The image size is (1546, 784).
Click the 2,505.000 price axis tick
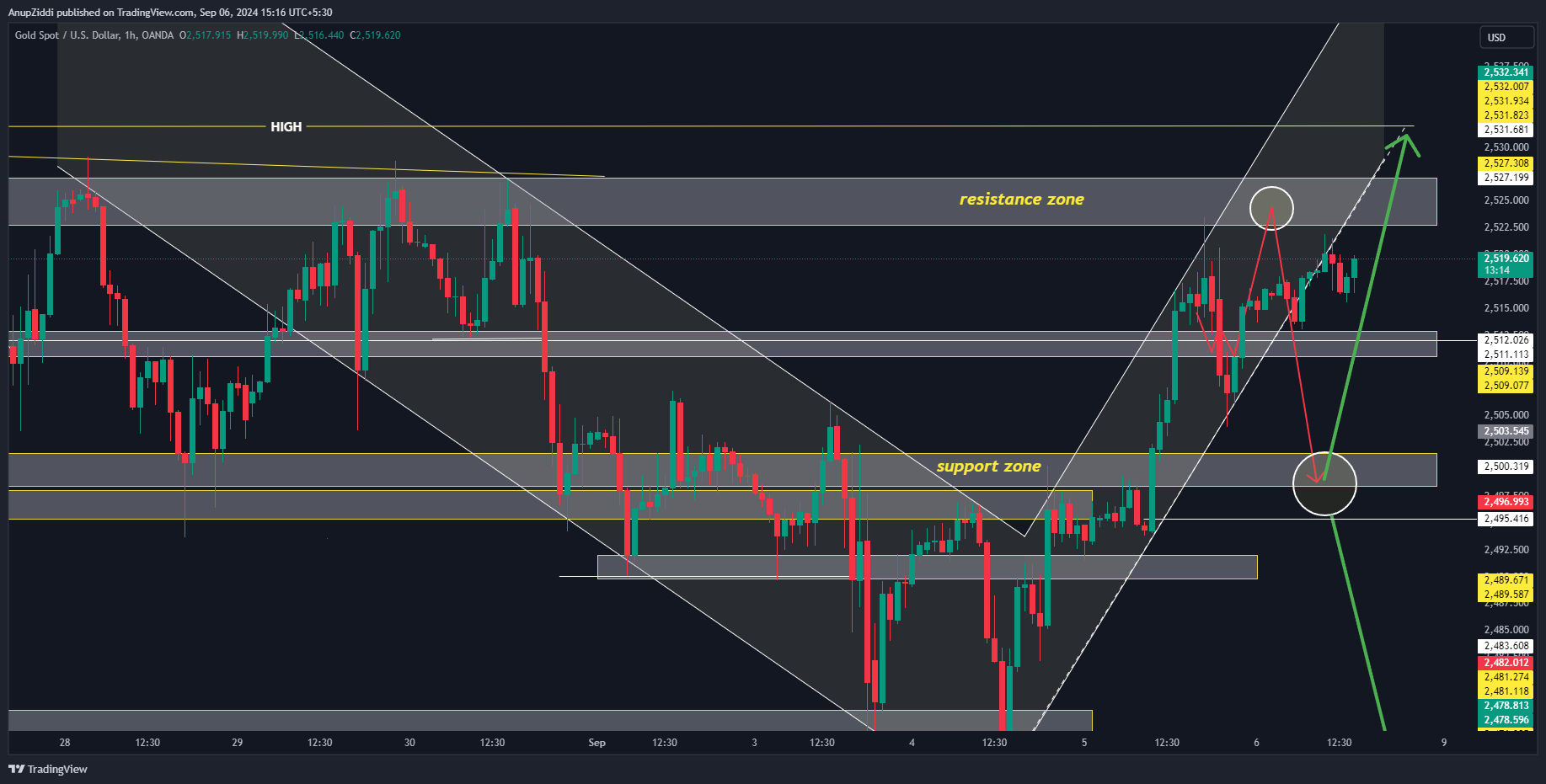(1506, 415)
